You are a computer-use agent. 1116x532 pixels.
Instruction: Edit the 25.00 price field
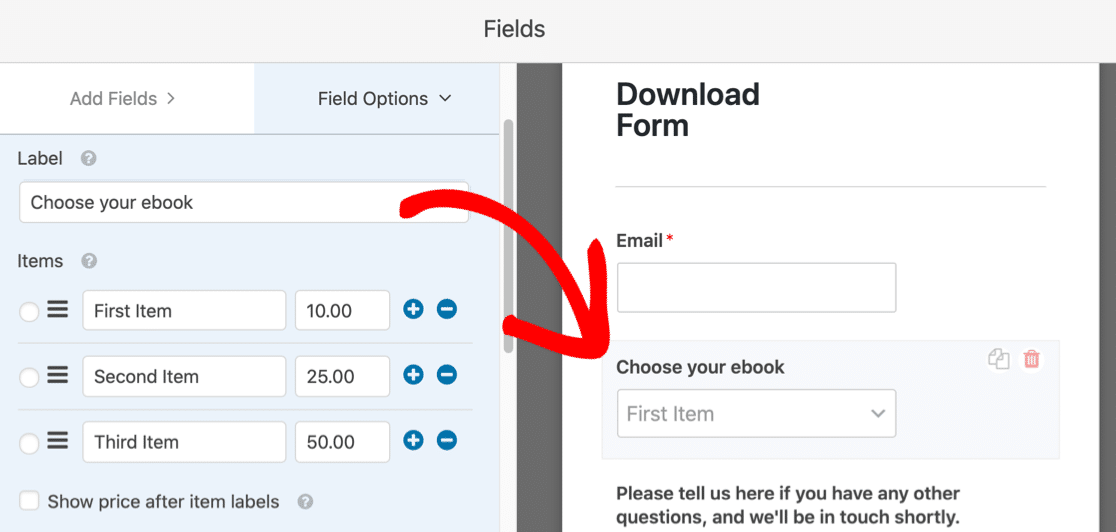(342, 377)
